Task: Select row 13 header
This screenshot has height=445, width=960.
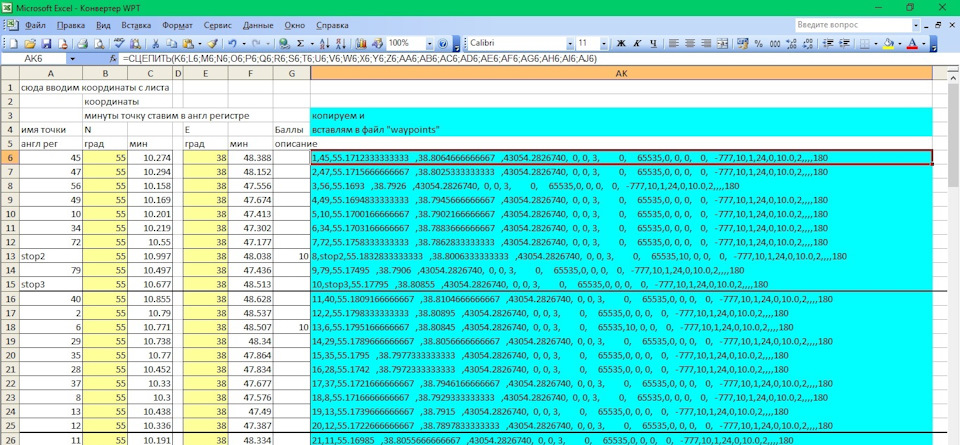Action: pyautogui.click(x=10, y=256)
